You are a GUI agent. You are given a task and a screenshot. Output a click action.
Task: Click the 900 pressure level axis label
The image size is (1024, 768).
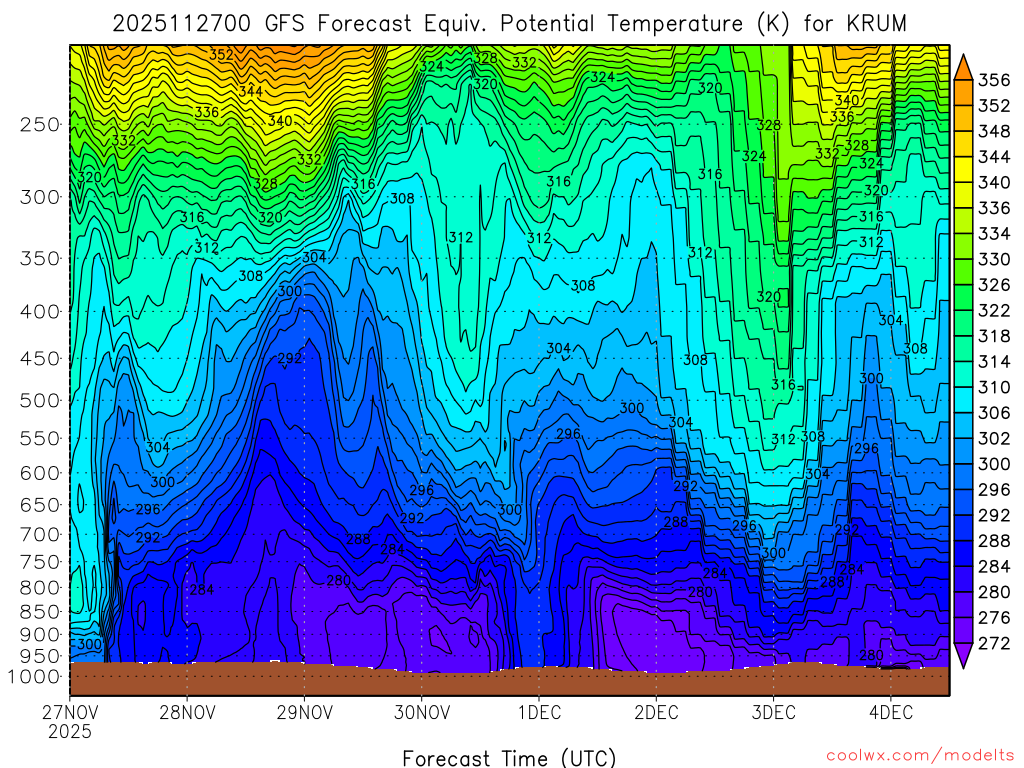(x=39, y=634)
